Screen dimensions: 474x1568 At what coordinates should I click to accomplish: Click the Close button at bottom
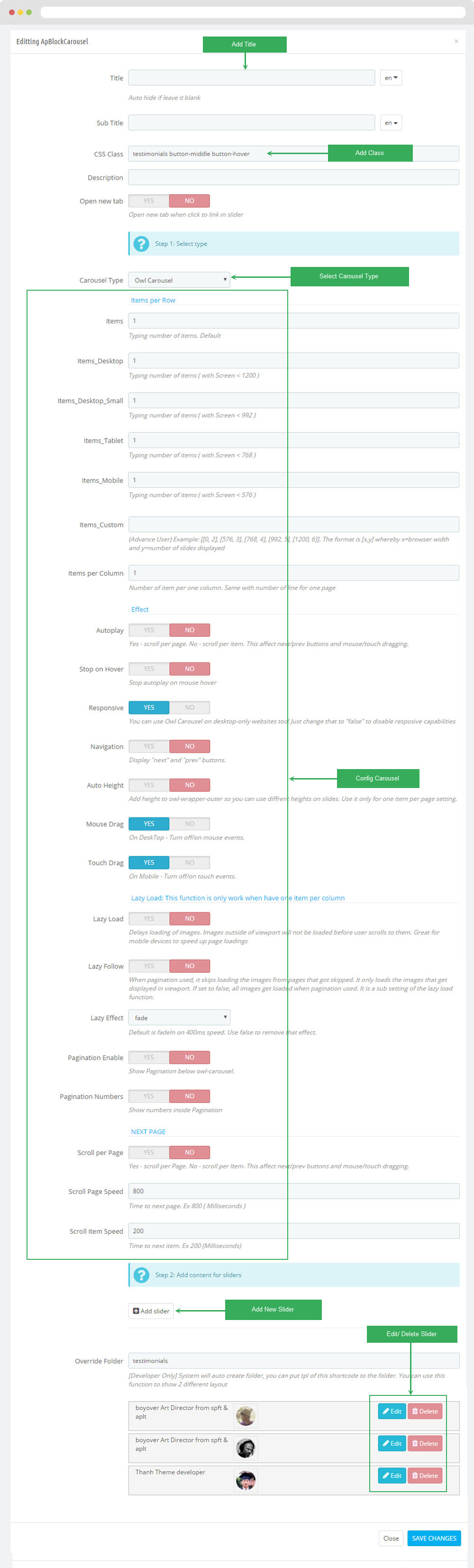pyautogui.click(x=391, y=1538)
